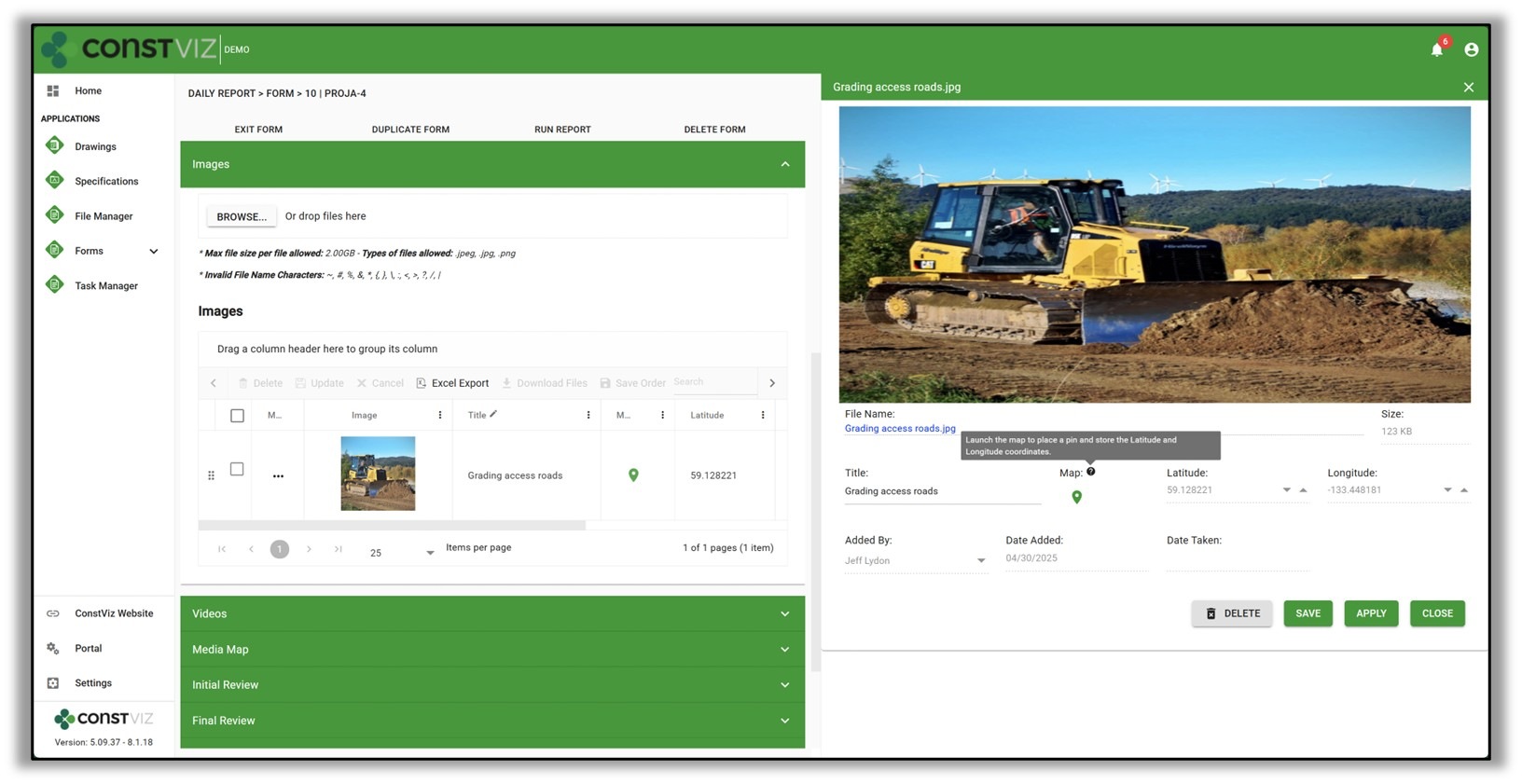The image size is (1522, 784).
Task: Click the Map help question mark icon
Action: (1090, 472)
